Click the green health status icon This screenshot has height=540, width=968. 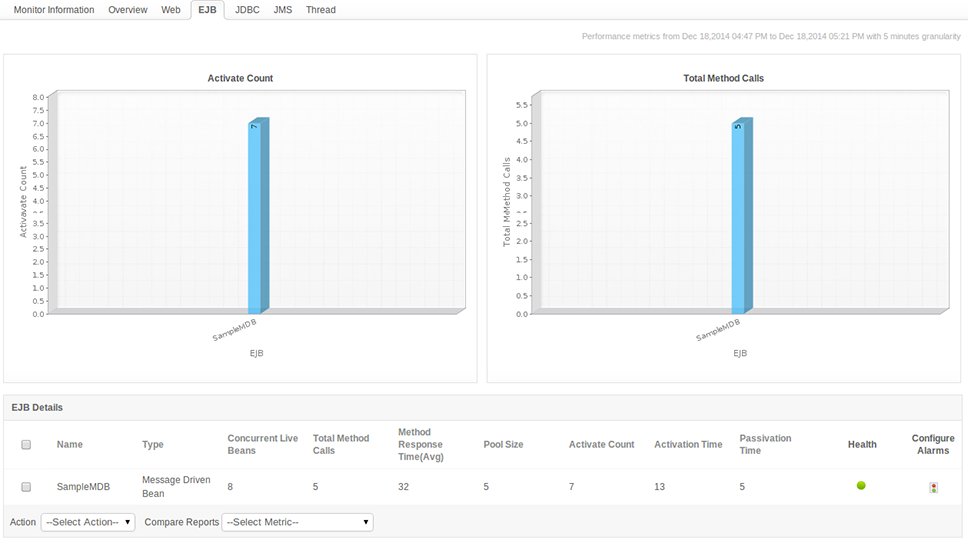pos(861,486)
